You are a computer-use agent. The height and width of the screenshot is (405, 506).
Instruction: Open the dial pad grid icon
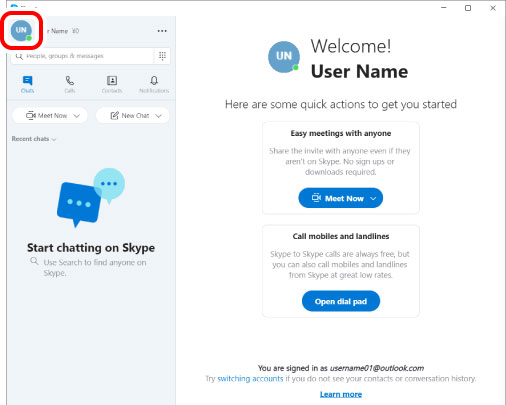tap(162, 56)
